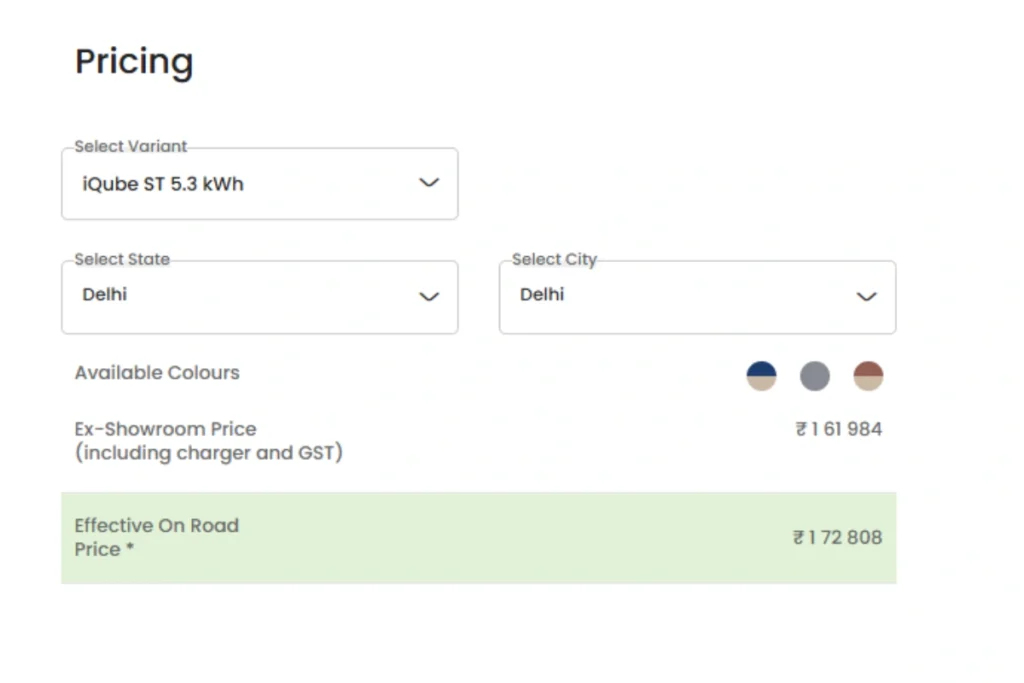
Task: Click the Select State field label
Action: [122, 259]
